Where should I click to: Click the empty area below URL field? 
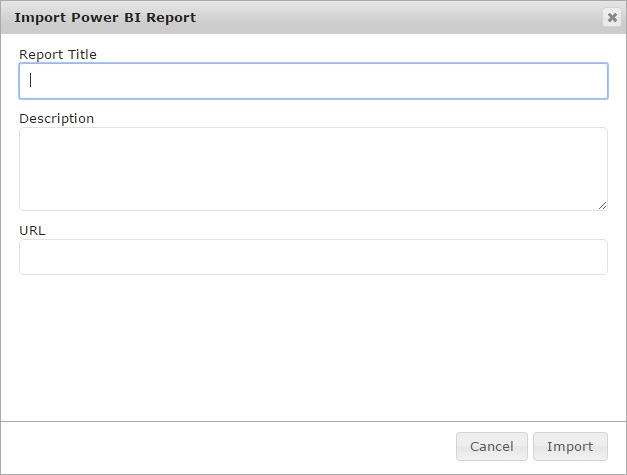coord(313,345)
